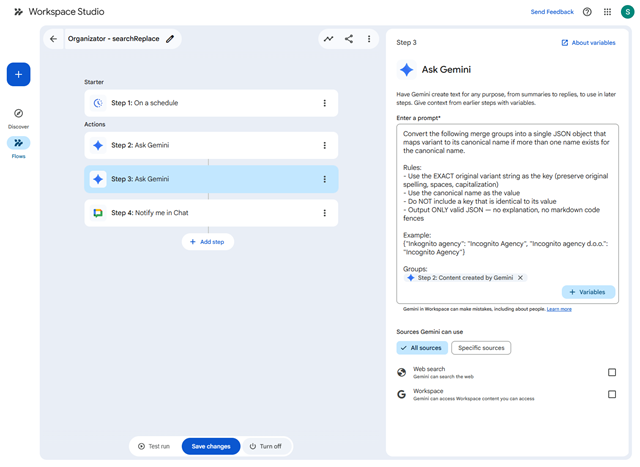Open the Send Feedback link
This screenshot has width=640, height=467.
tap(552, 12)
